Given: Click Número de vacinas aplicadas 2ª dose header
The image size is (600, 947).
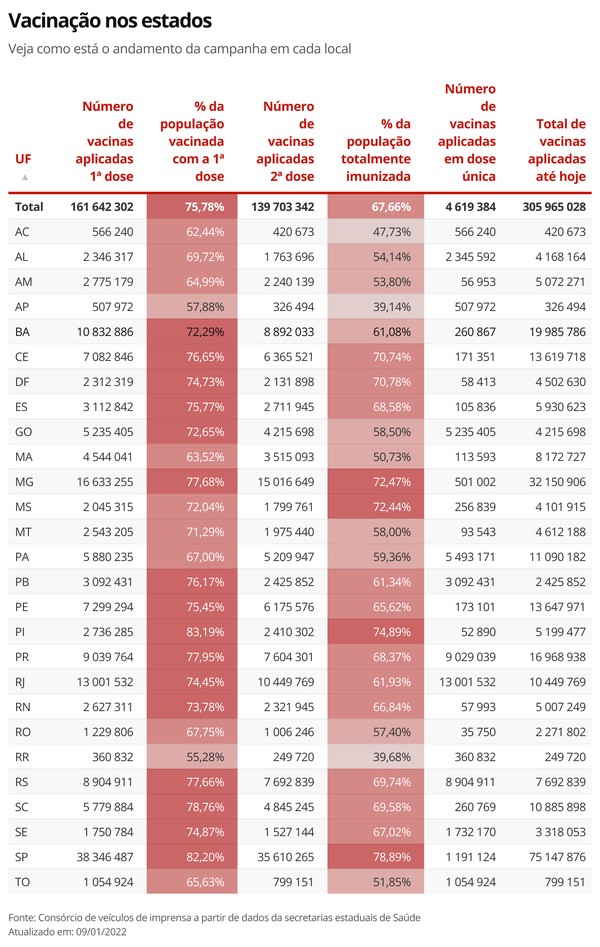Looking at the screenshot, I should (x=285, y=141).
